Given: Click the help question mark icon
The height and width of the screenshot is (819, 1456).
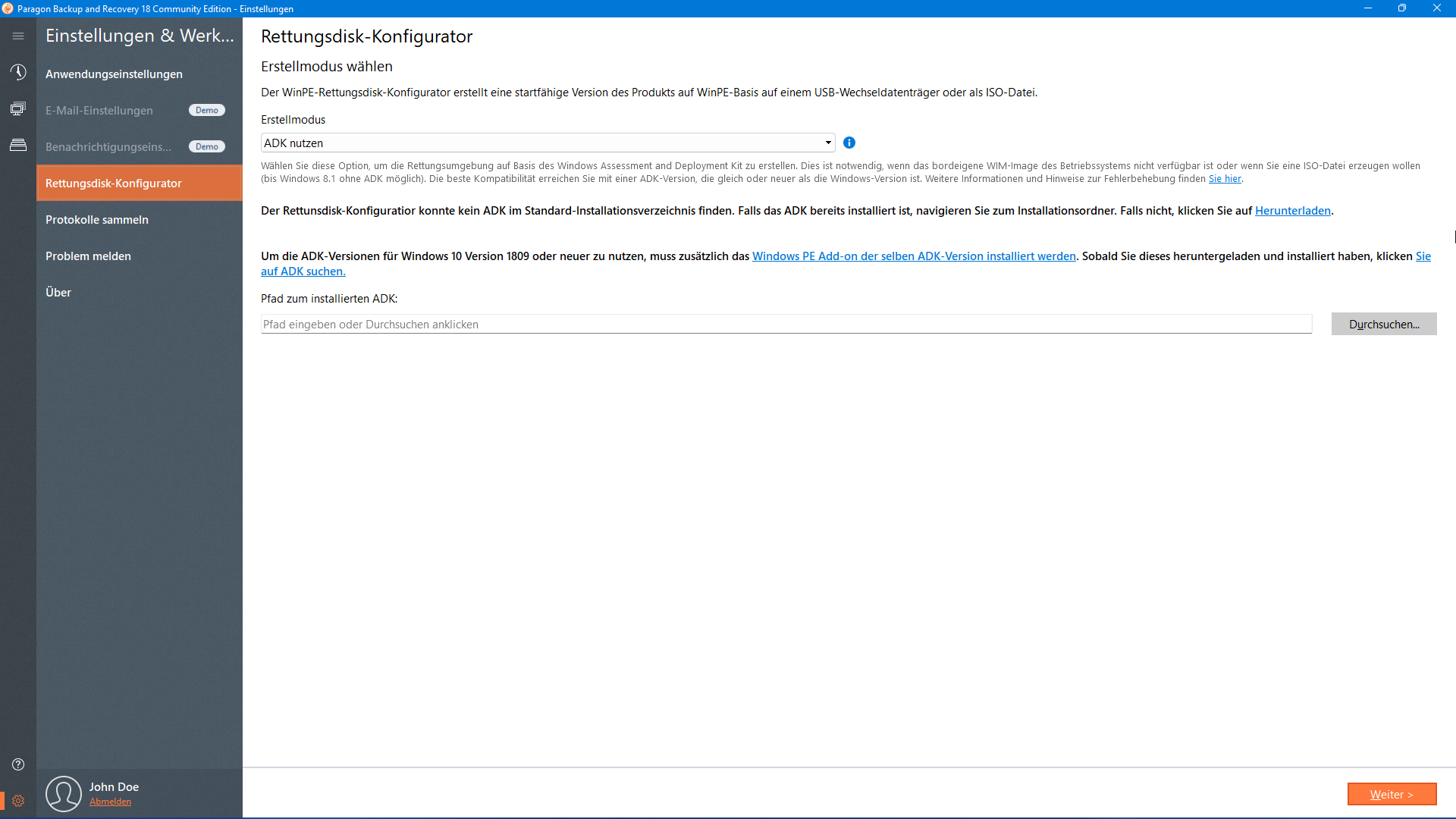Looking at the screenshot, I should (x=18, y=764).
